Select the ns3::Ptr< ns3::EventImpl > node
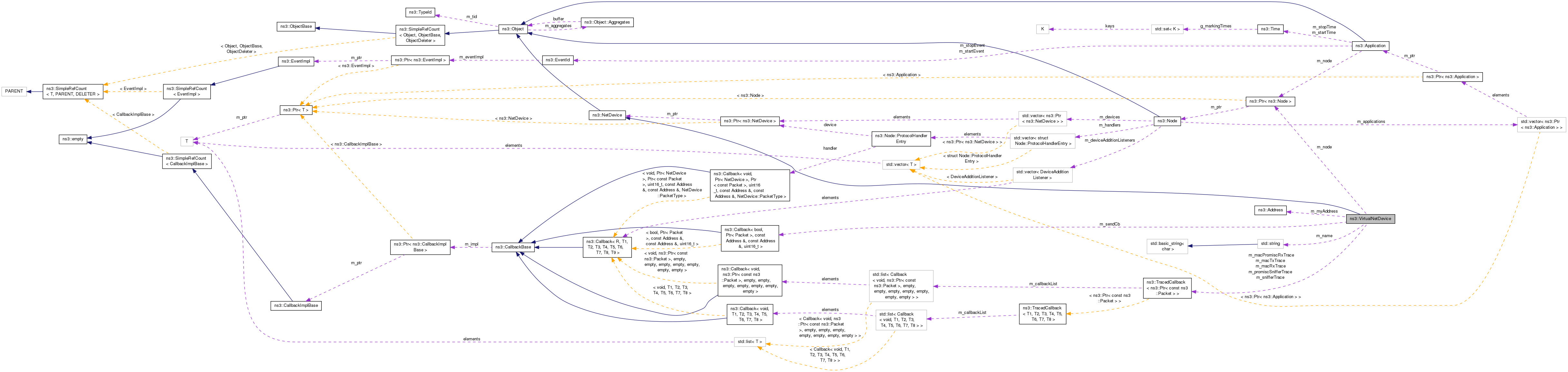The width and height of the screenshot is (1568, 372). pos(420,60)
